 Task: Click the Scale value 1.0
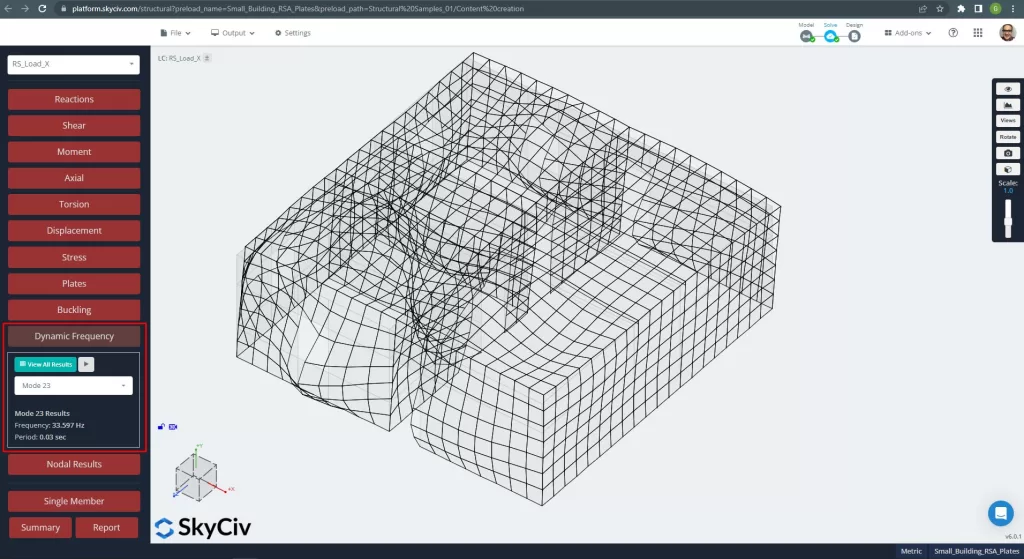tap(1008, 191)
